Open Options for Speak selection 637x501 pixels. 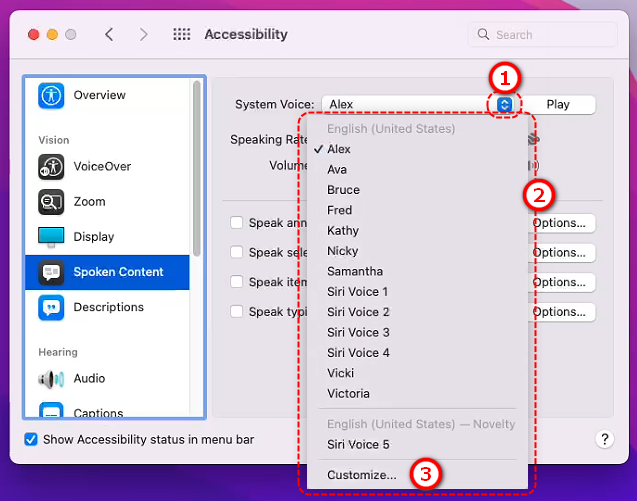561,253
